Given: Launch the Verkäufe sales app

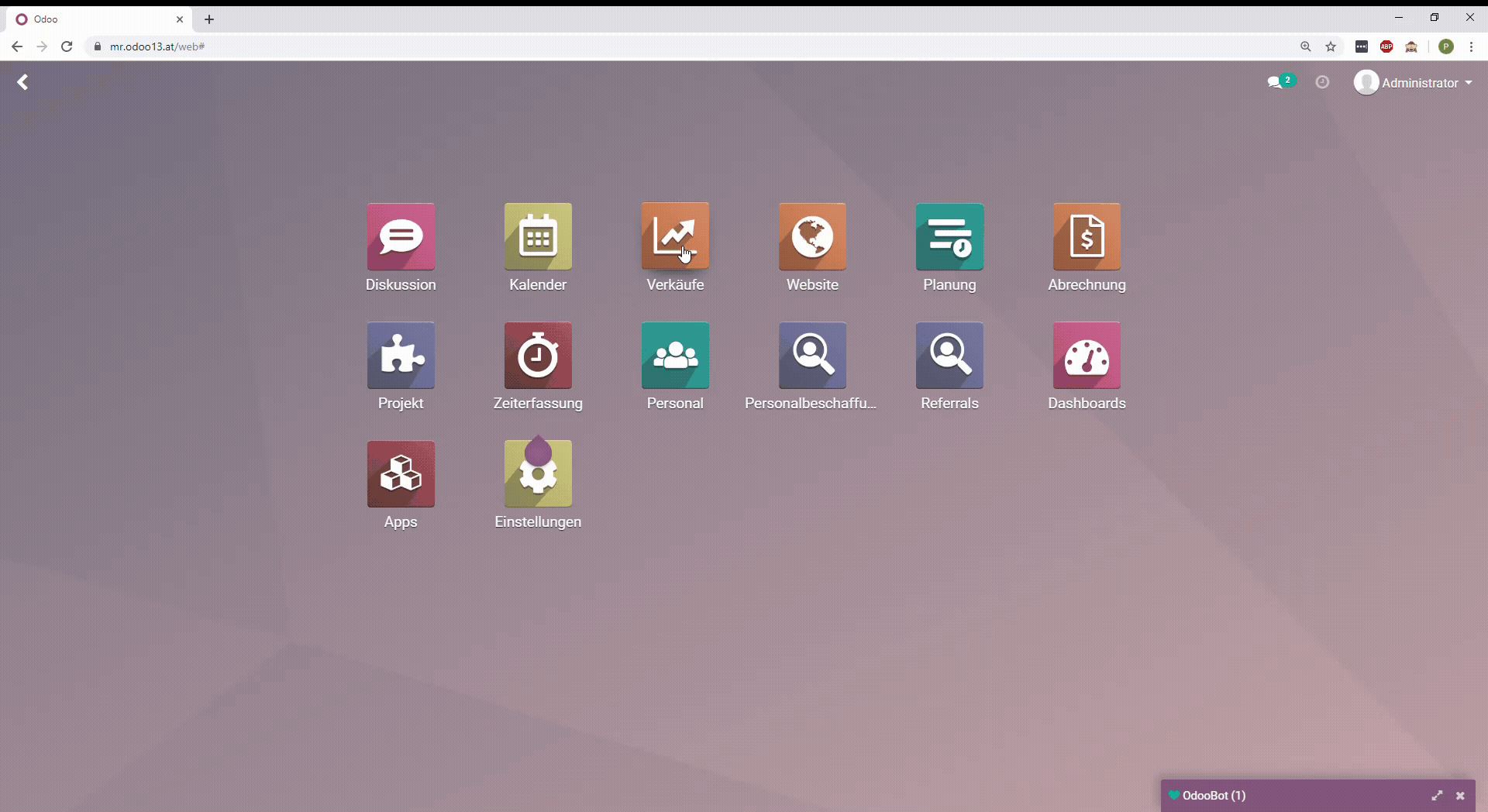Looking at the screenshot, I should (675, 236).
